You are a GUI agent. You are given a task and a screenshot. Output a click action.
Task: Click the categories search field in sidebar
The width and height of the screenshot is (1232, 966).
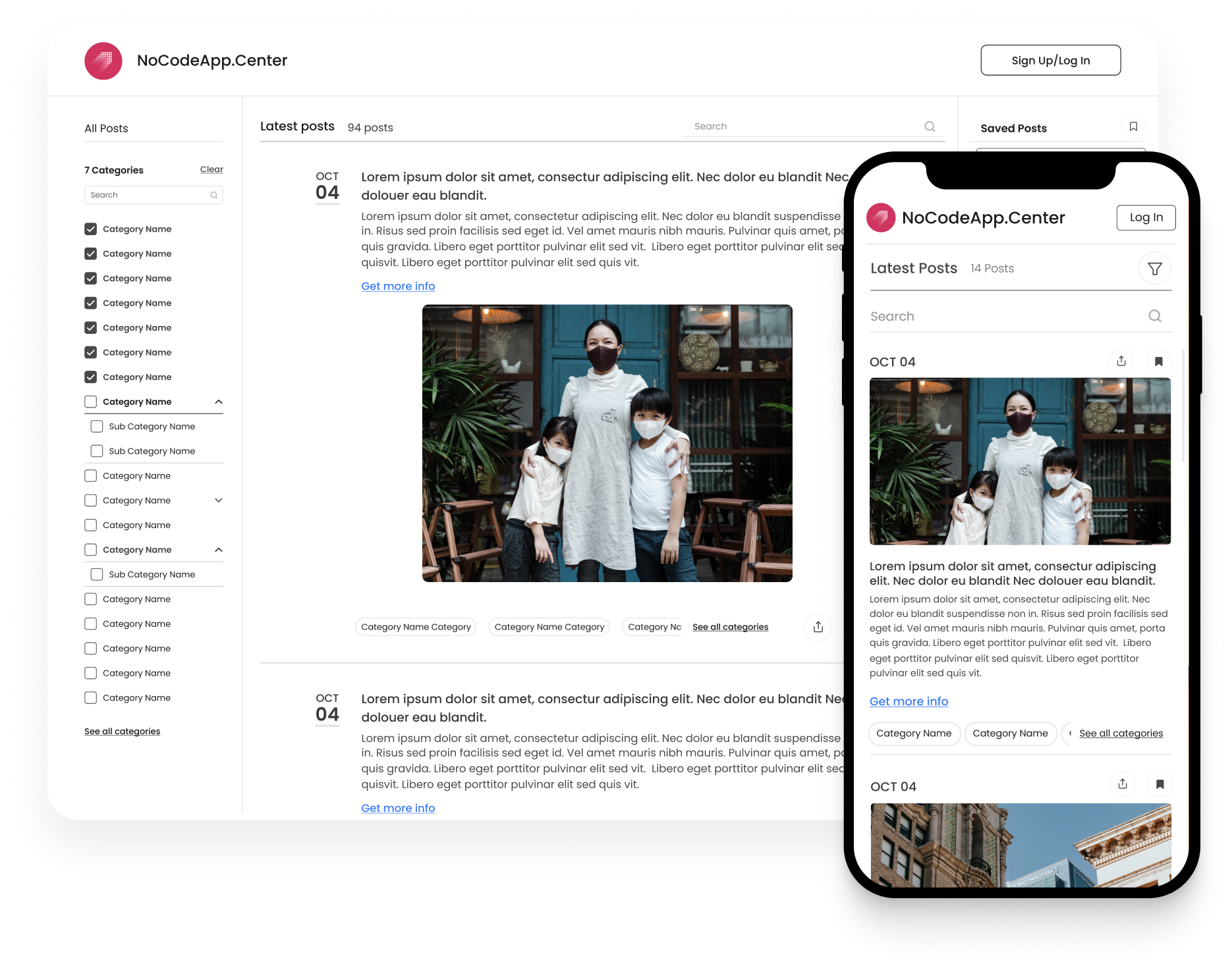pyautogui.click(x=148, y=195)
